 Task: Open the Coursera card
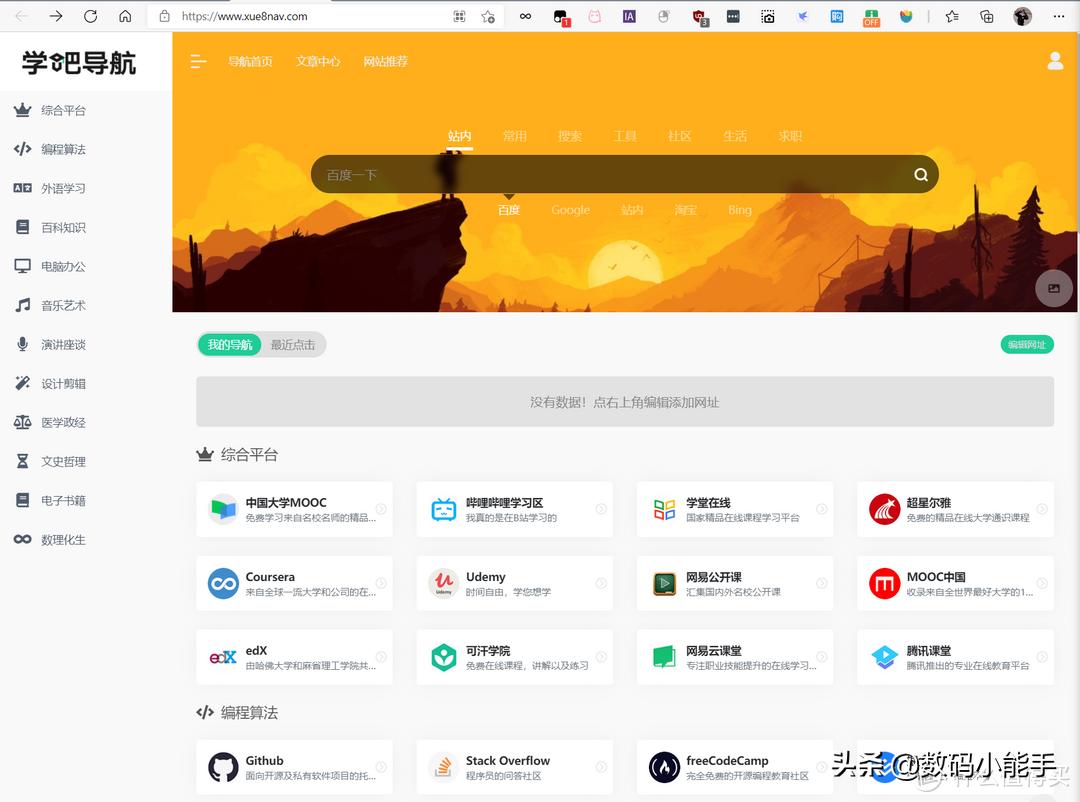click(x=294, y=584)
